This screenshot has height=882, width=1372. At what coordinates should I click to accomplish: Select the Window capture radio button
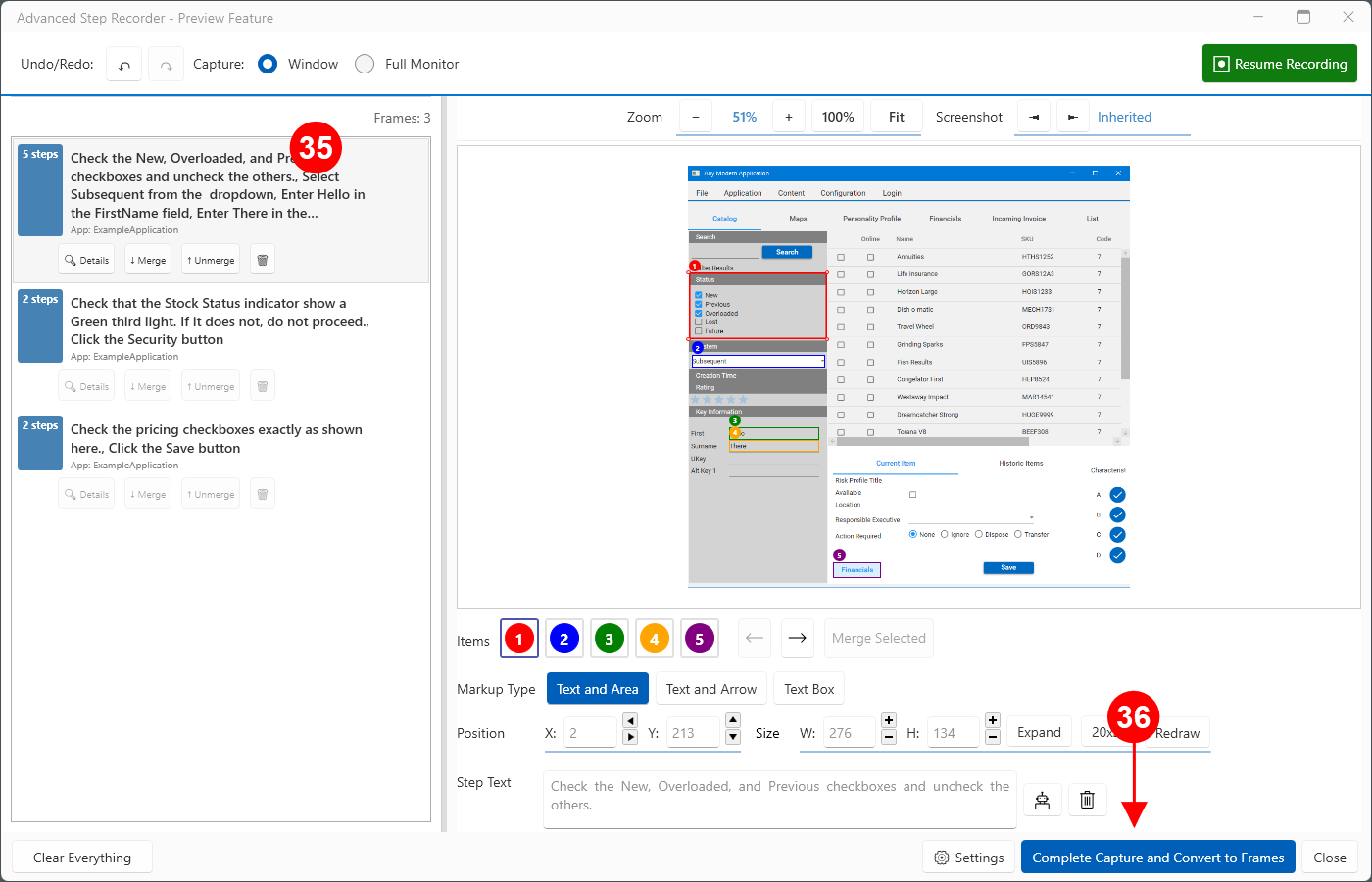[x=268, y=64]
